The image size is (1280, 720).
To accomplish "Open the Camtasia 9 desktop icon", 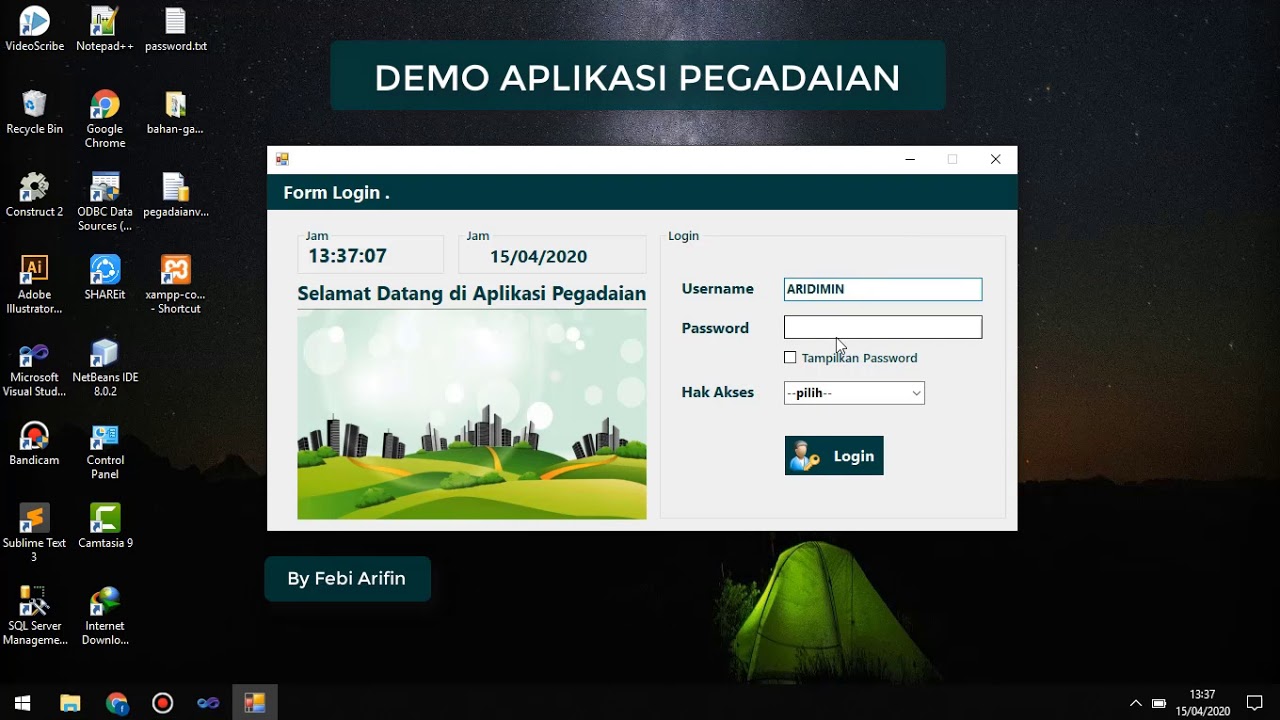I will click(x=105, y=527).
